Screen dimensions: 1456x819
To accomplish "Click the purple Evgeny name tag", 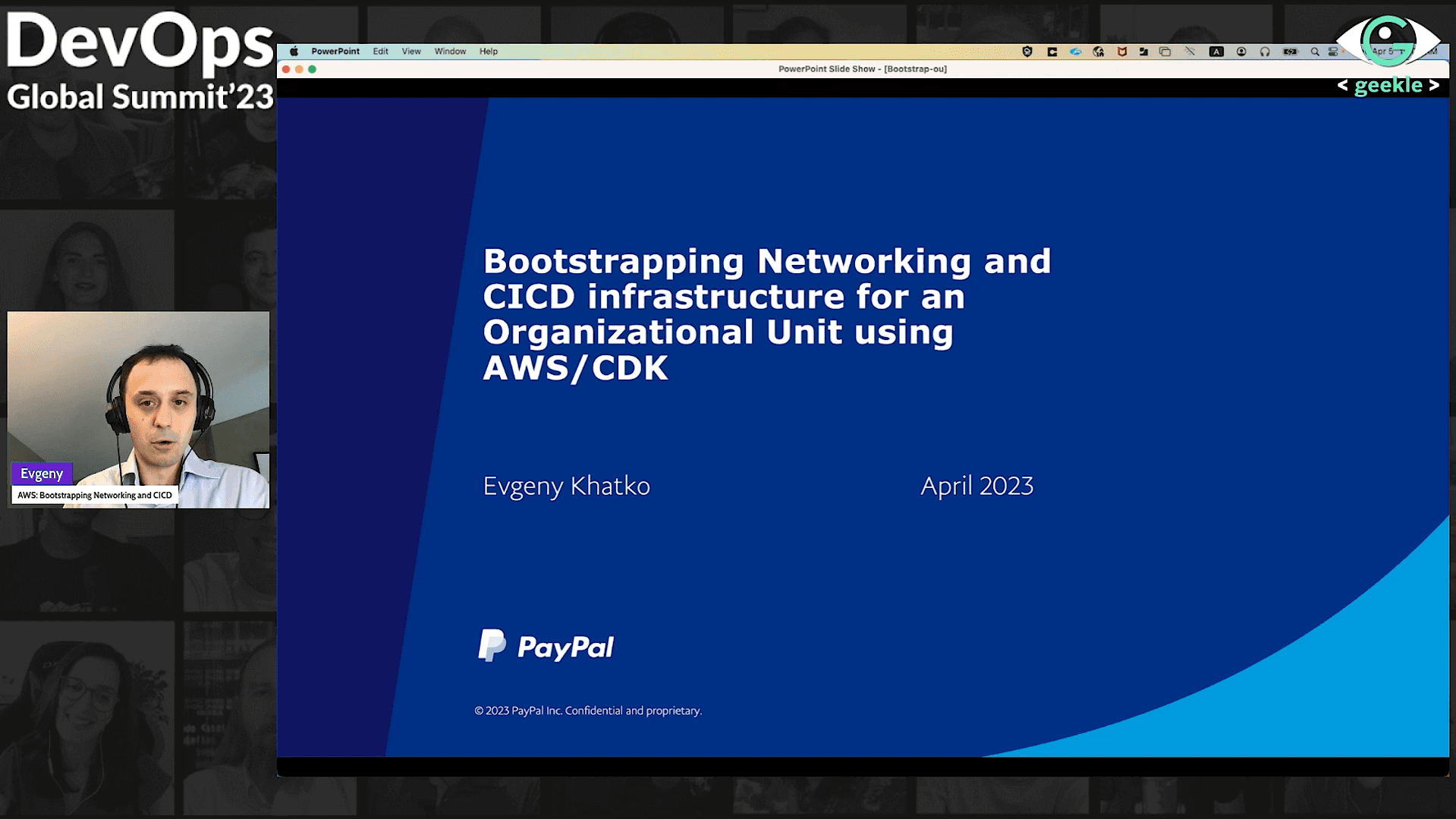I will point(42,474).
